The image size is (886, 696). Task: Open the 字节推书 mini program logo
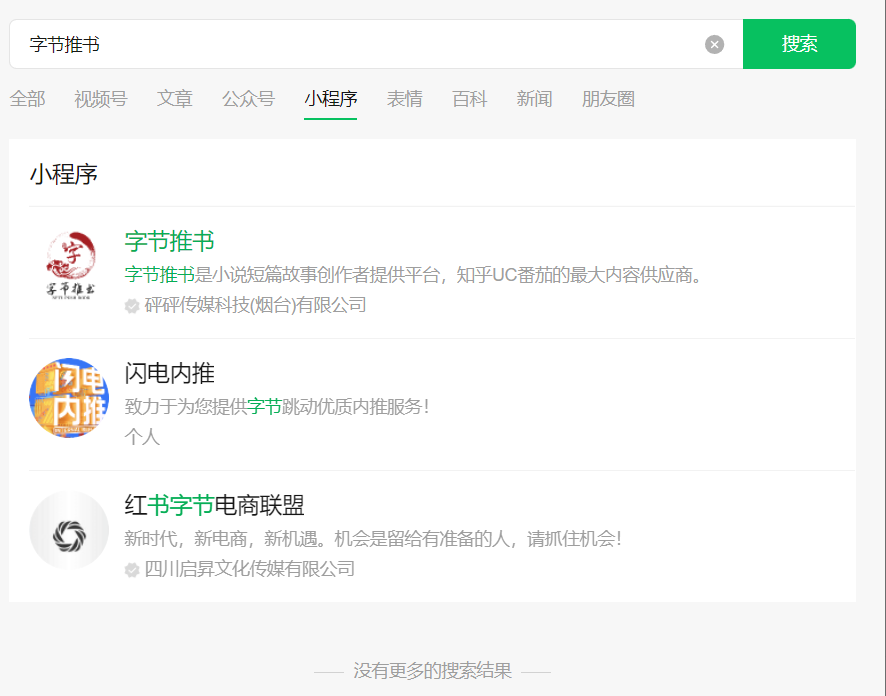(71, 265)
